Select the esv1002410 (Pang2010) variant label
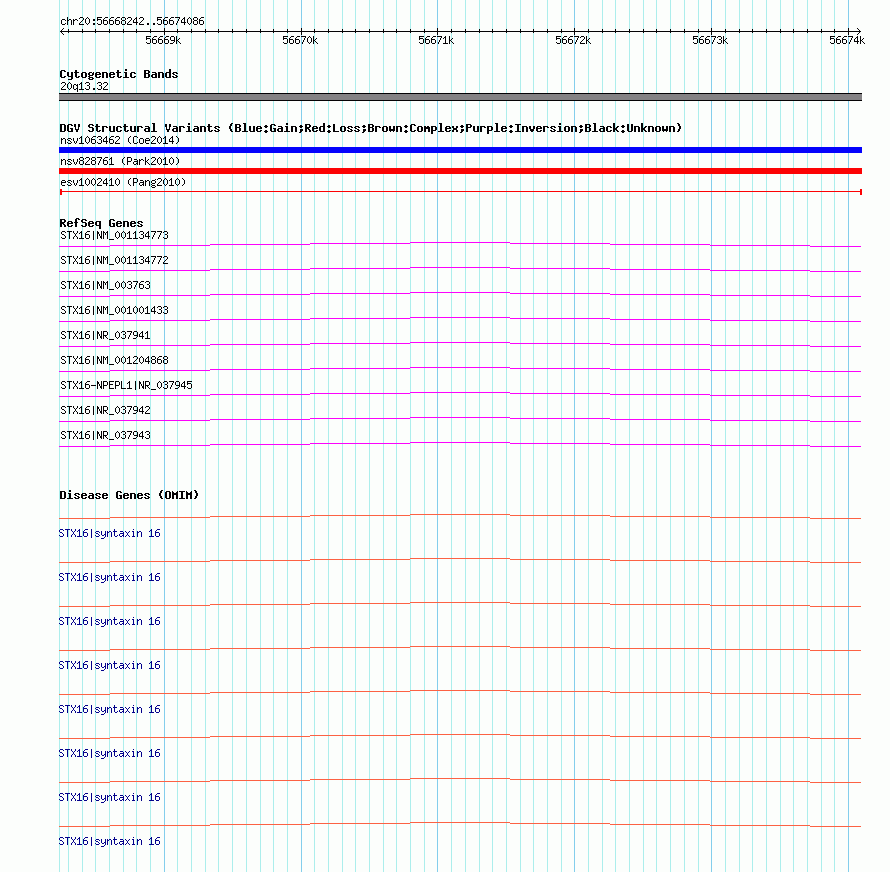Screen dimensions: 890x872 123,182
